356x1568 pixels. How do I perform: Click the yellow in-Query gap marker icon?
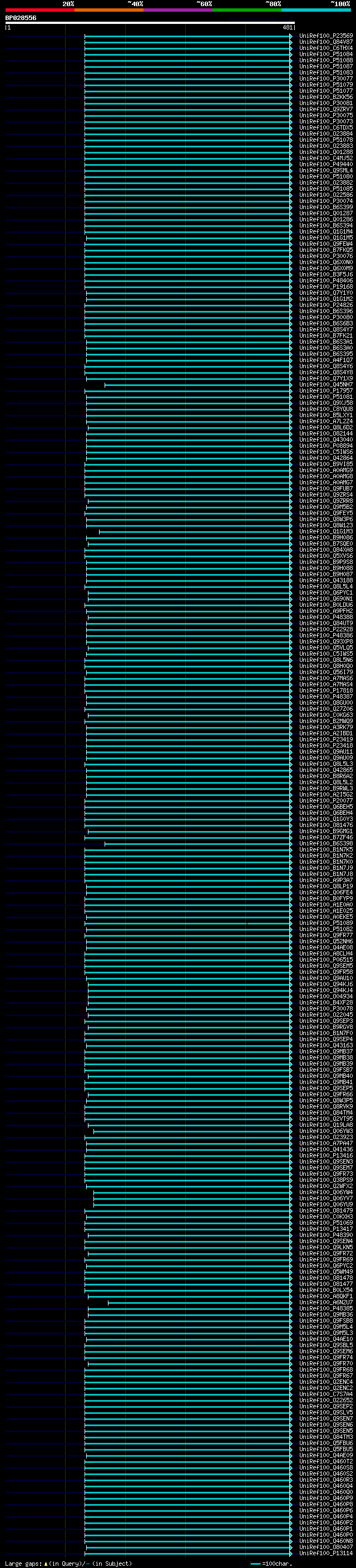click(x=46, y=1564)
